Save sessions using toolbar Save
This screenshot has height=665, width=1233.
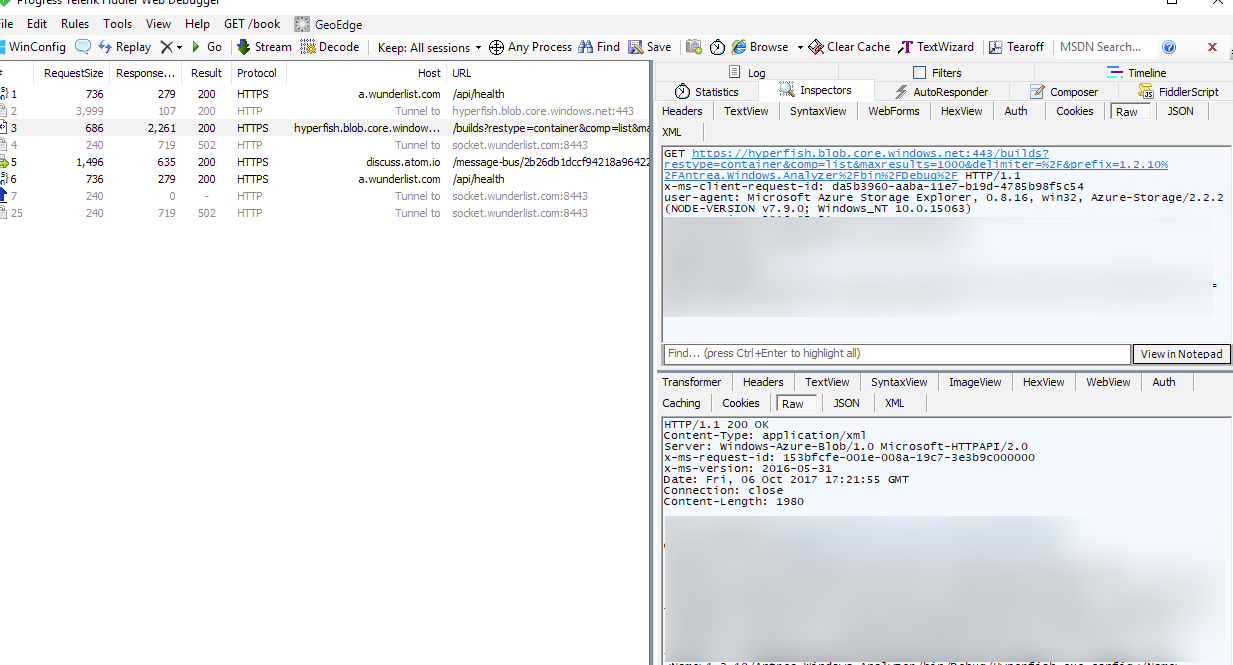point(650,47)
